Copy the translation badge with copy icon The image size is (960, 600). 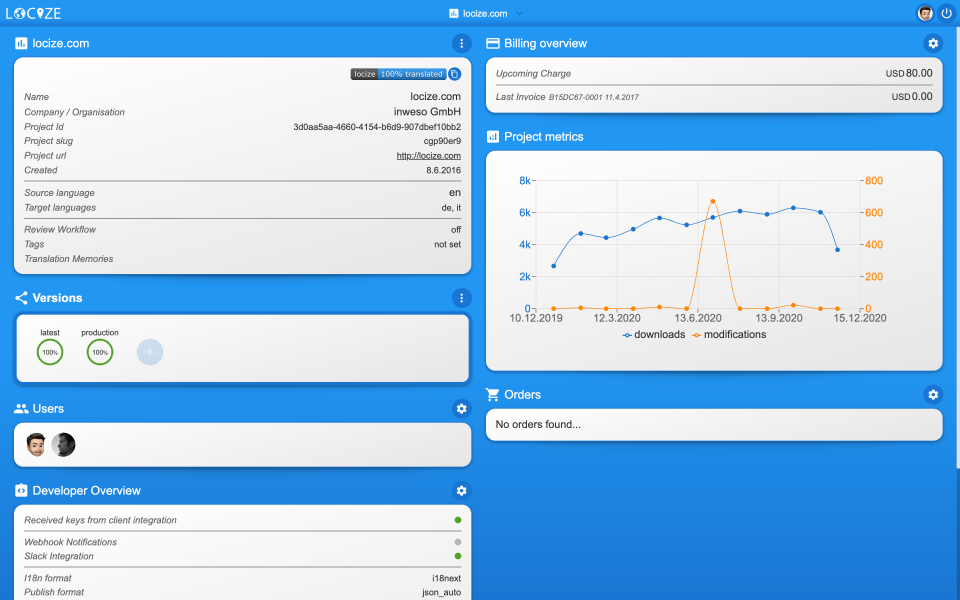pyautogui.click(x=454, y=74)
